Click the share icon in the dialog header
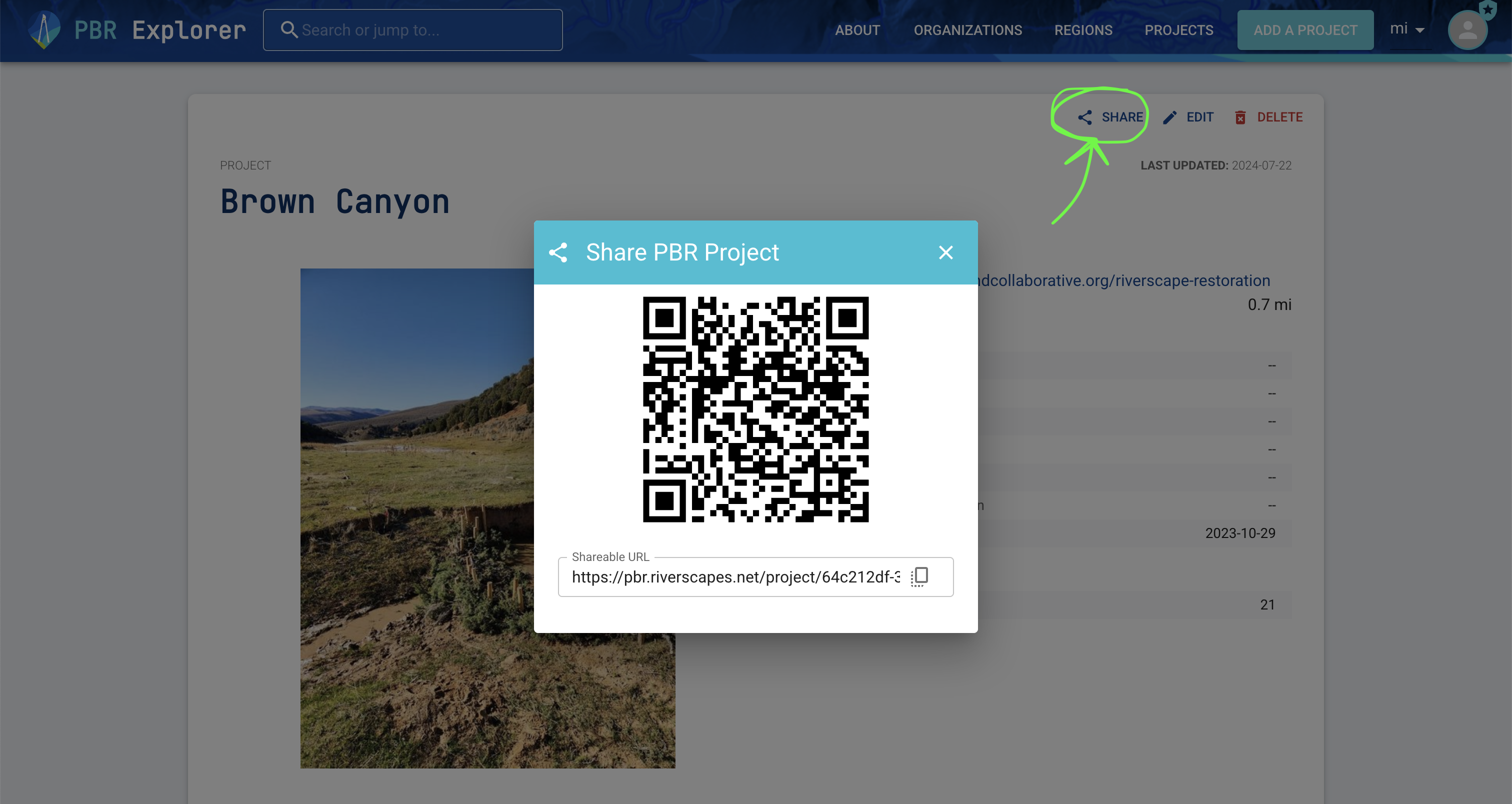1512x804 pixels. tap(558, 252)
